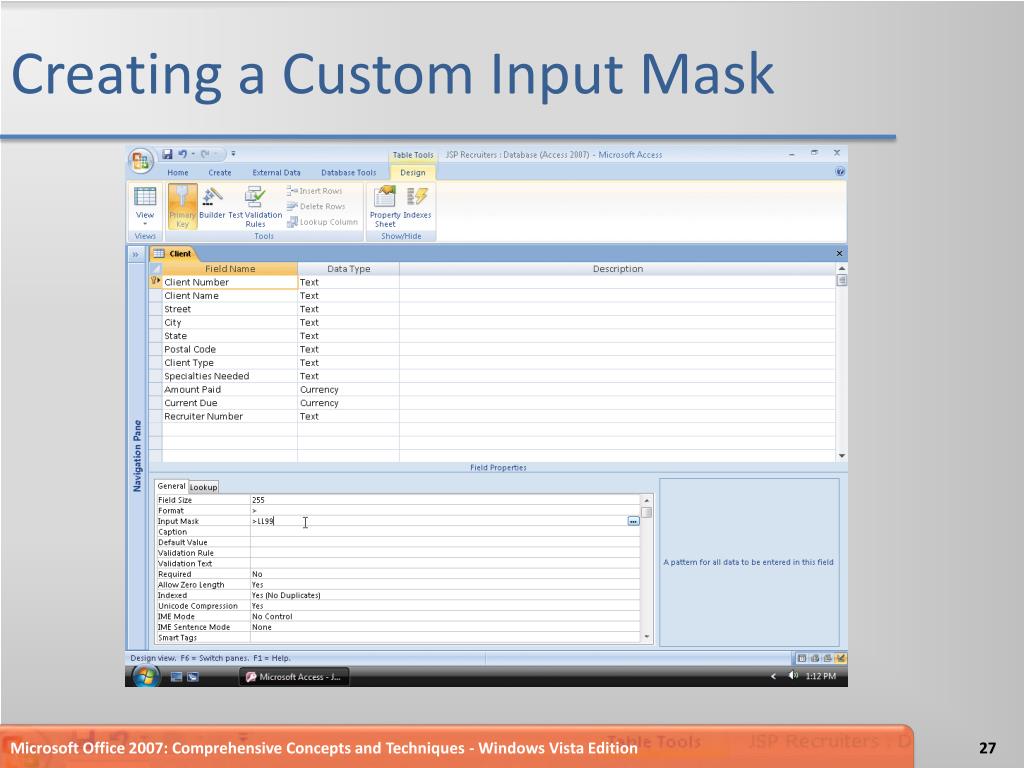Open the External Data tab
This screenshot has width=1024, height=768.
[276, 172]
